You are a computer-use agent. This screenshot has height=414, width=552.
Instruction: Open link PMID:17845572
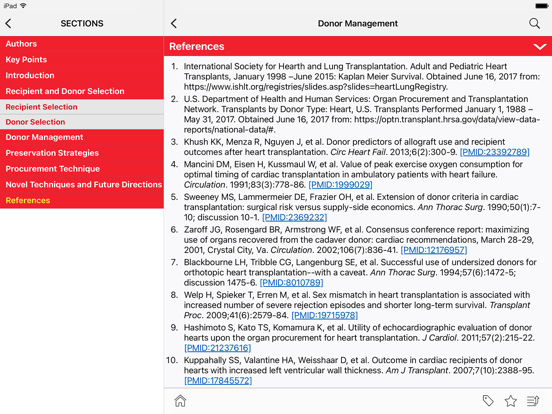click(x=218, y=381)
